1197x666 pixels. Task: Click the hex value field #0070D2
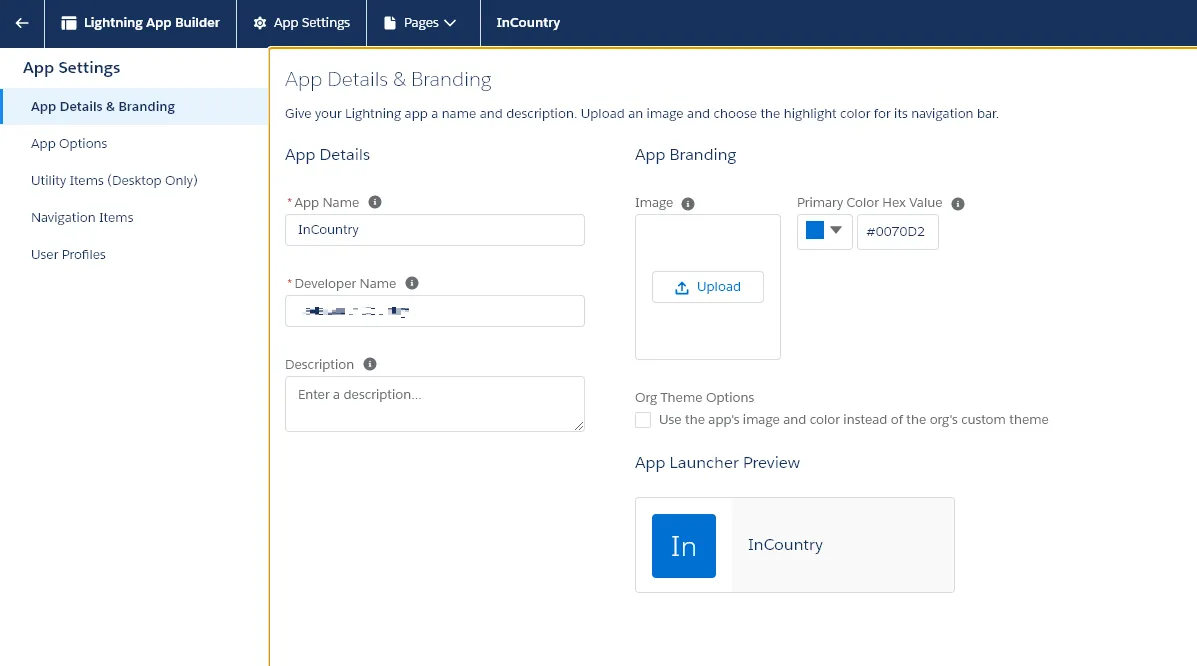click(x=897, y=232)
